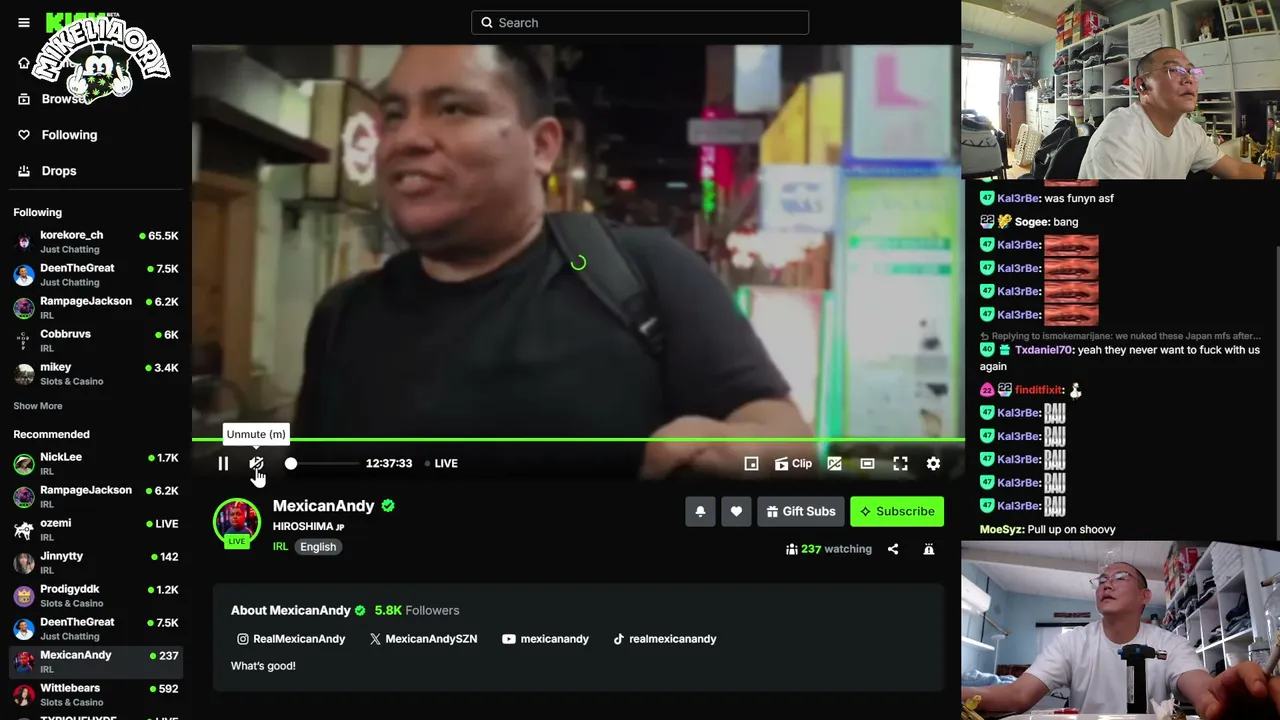
Task: Open Wittlebears recommended channel
Action: tap(96, 694)
